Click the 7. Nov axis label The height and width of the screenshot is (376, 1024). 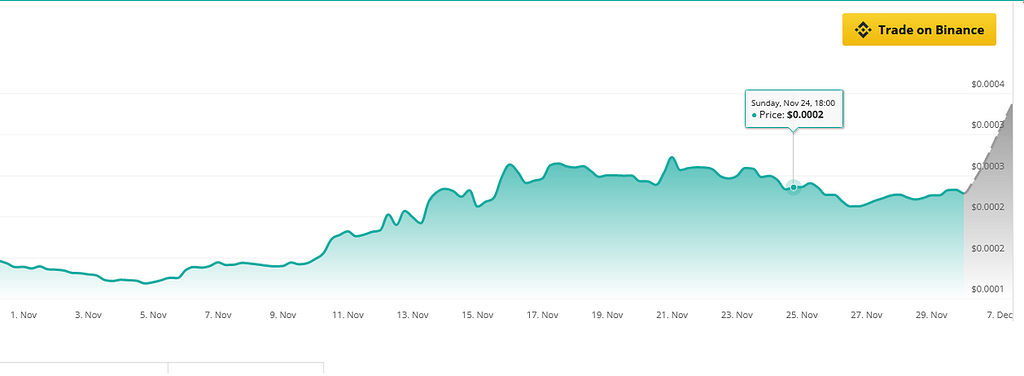[x=218, y=315]
